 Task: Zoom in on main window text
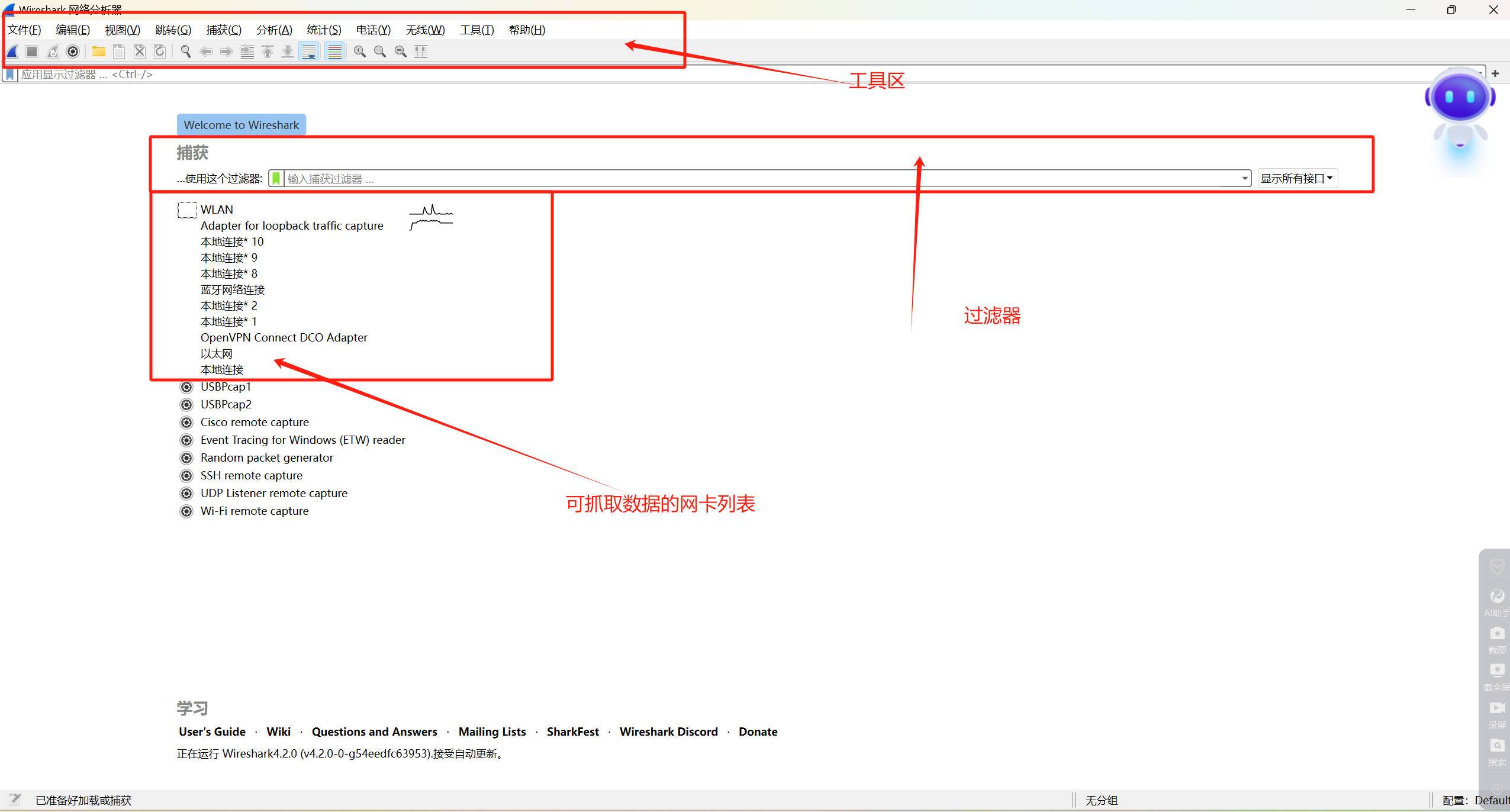tap(359, 51)
